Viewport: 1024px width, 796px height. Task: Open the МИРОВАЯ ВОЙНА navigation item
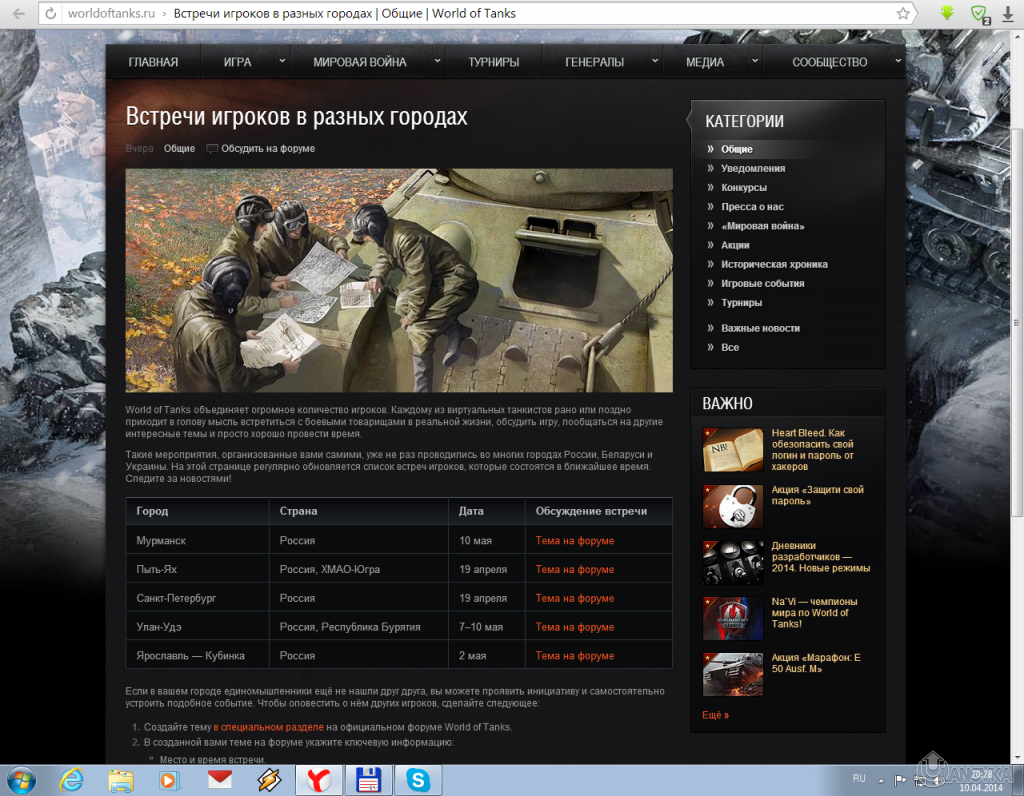point(359,62)
